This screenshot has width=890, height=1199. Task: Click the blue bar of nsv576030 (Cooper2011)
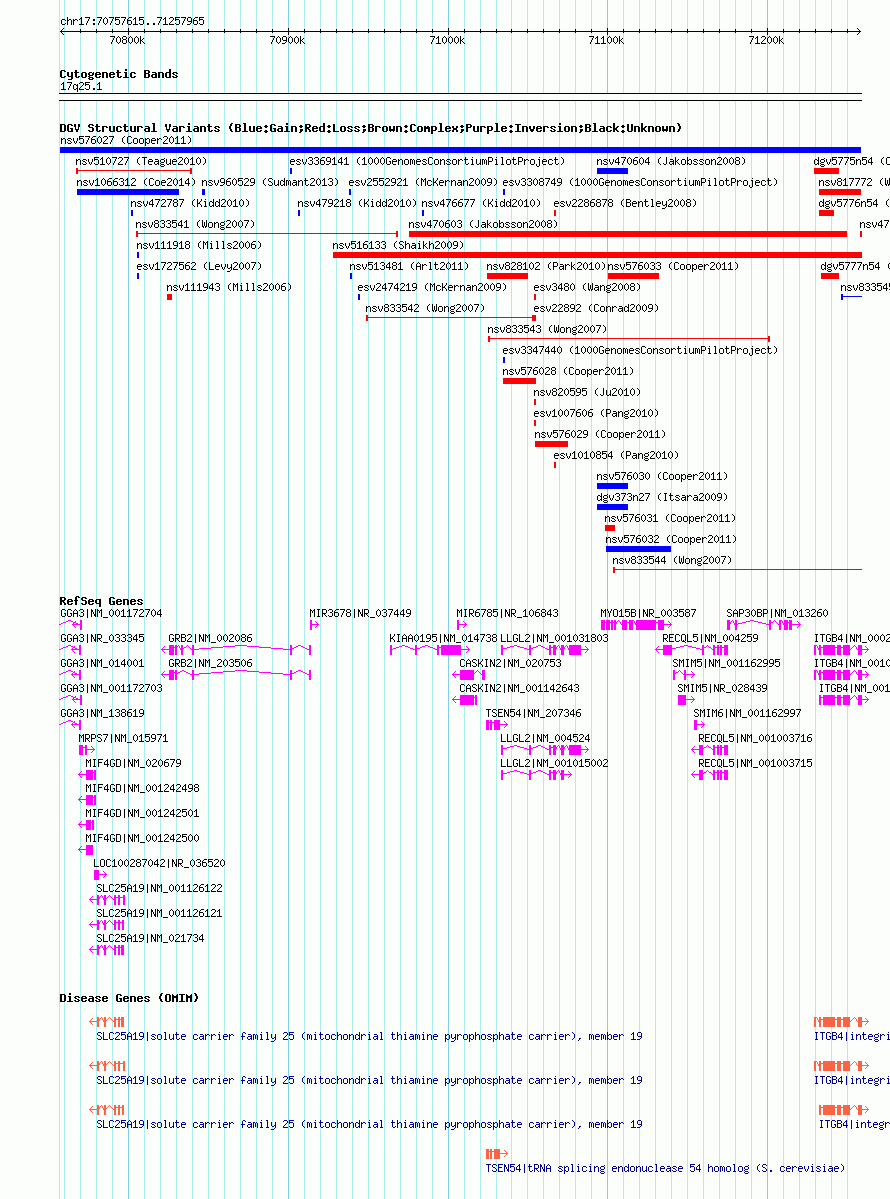[x=612, y=486]
